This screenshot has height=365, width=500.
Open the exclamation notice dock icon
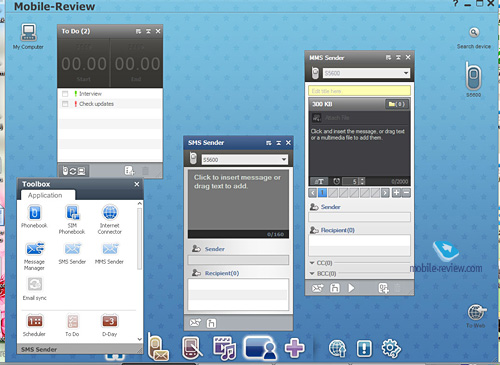[x=364, y=348]
